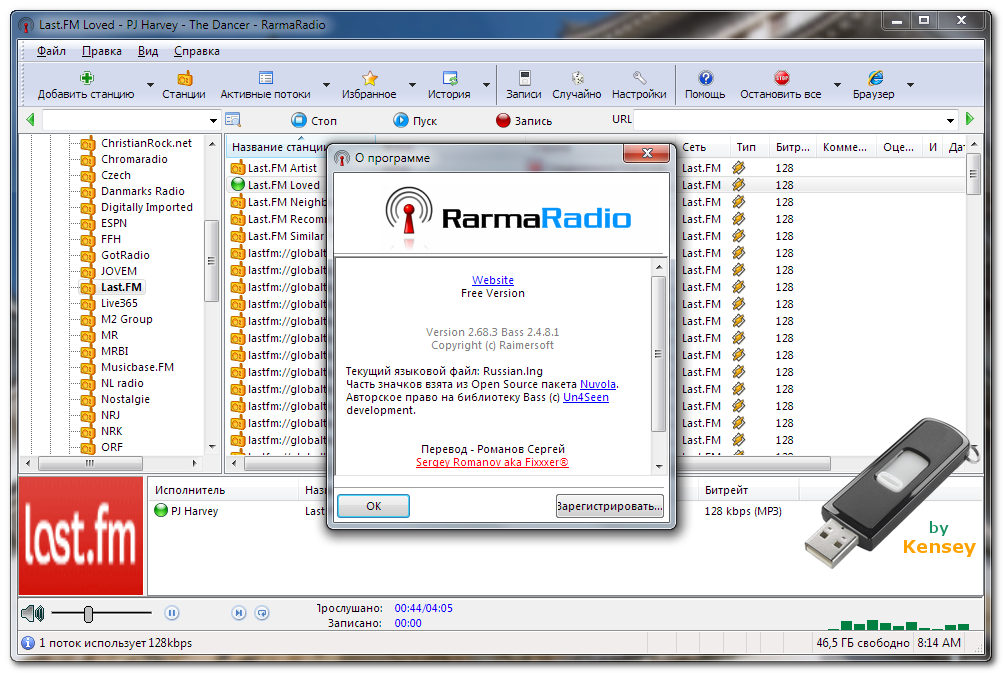Image resolution: width=1003 pixels, height=673 pixels.
Task: Select Musicbase.FM tree item
Action: [137, 367]
